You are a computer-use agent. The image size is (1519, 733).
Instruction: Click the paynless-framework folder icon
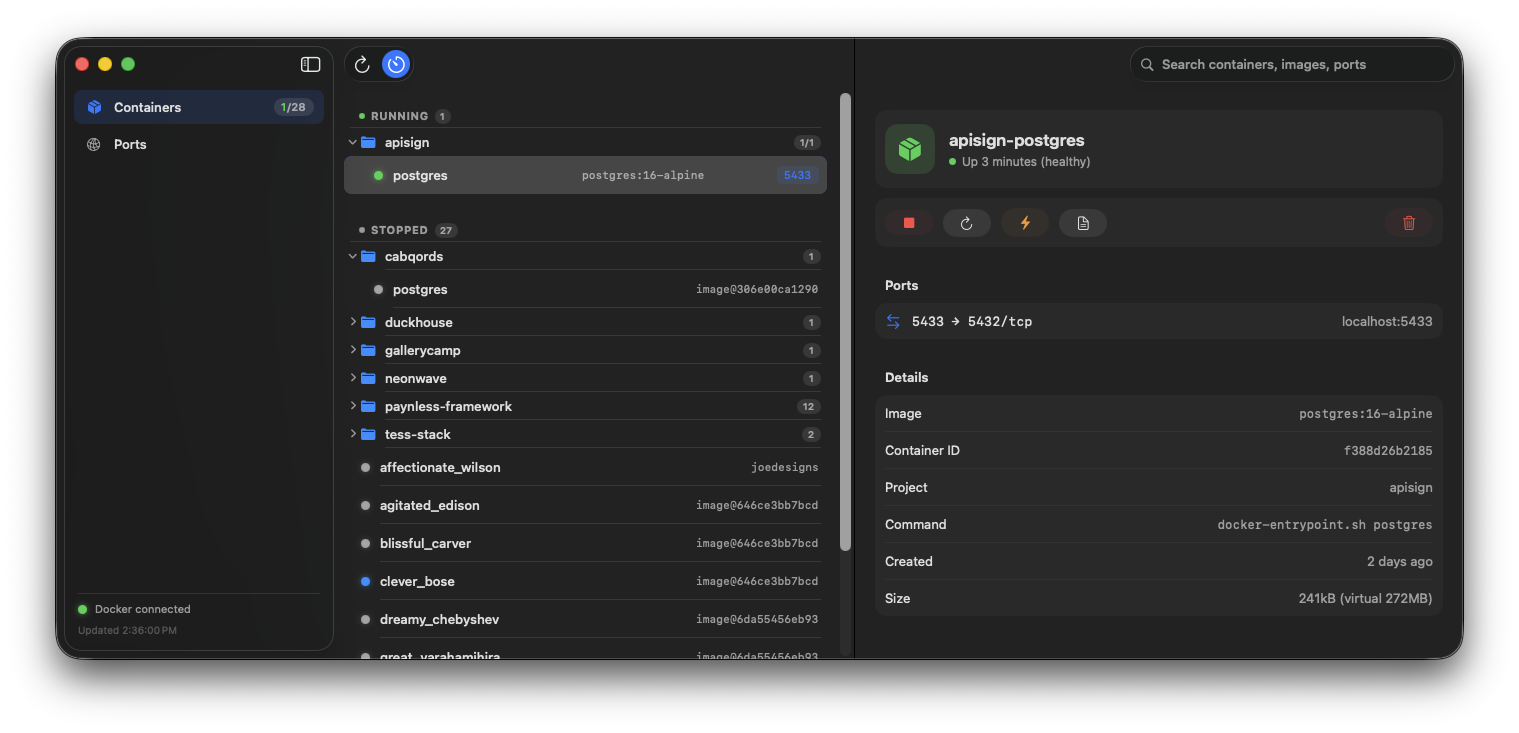tap(368, 406)
